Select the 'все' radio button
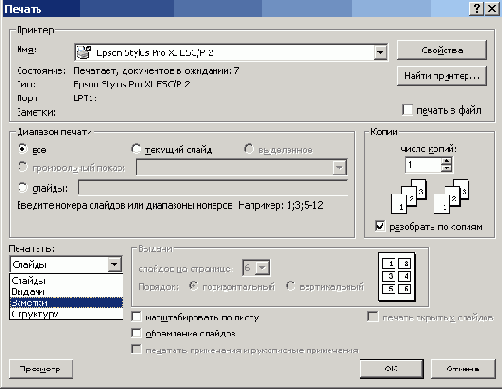Viewport: 502px width, 389px height. 22,149
